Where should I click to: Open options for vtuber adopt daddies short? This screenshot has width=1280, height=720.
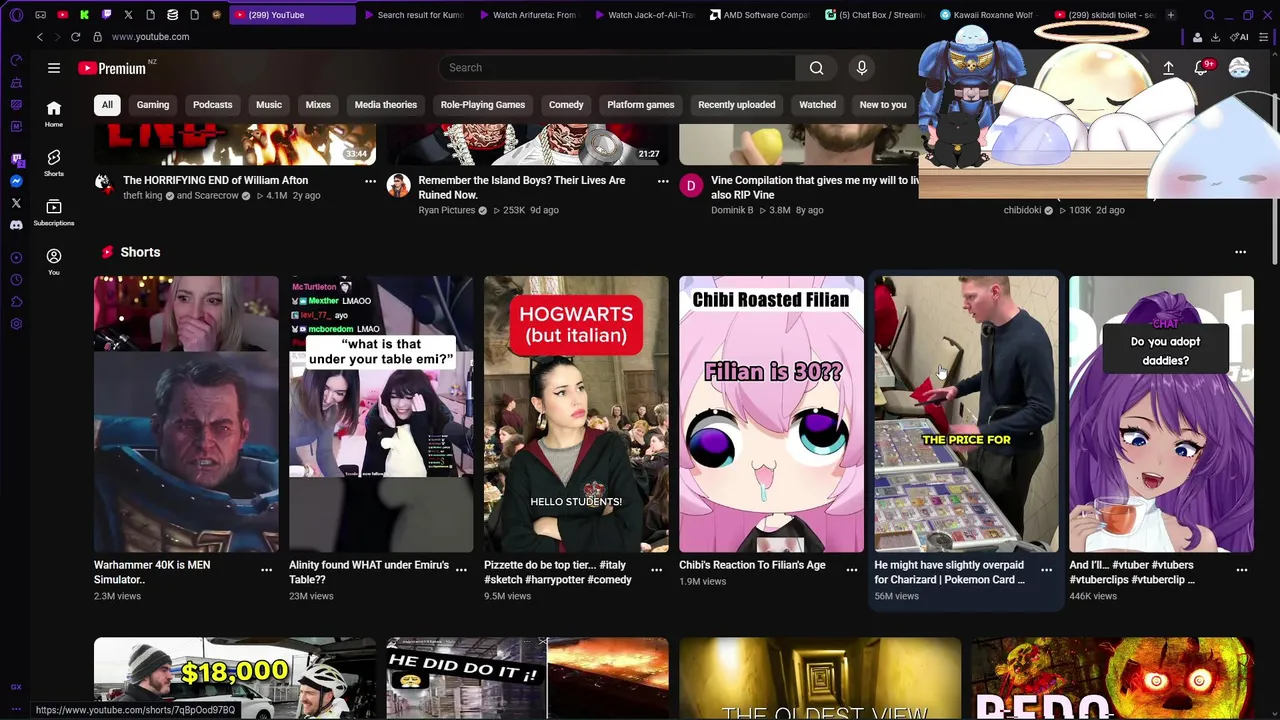coord(1241,570)
